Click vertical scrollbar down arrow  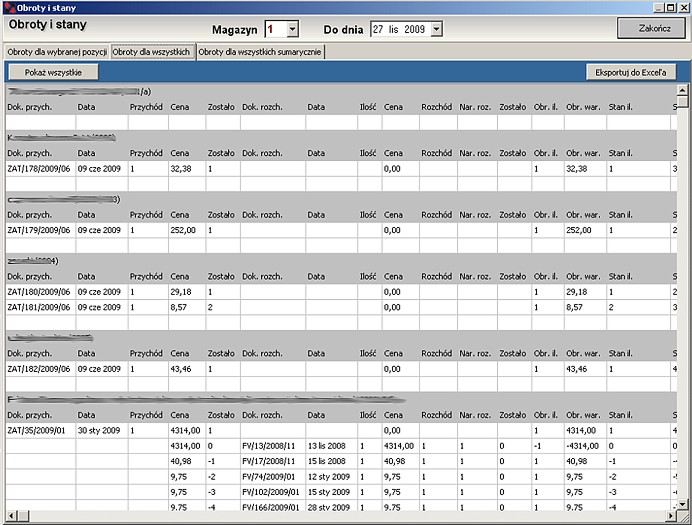[682, 504]
